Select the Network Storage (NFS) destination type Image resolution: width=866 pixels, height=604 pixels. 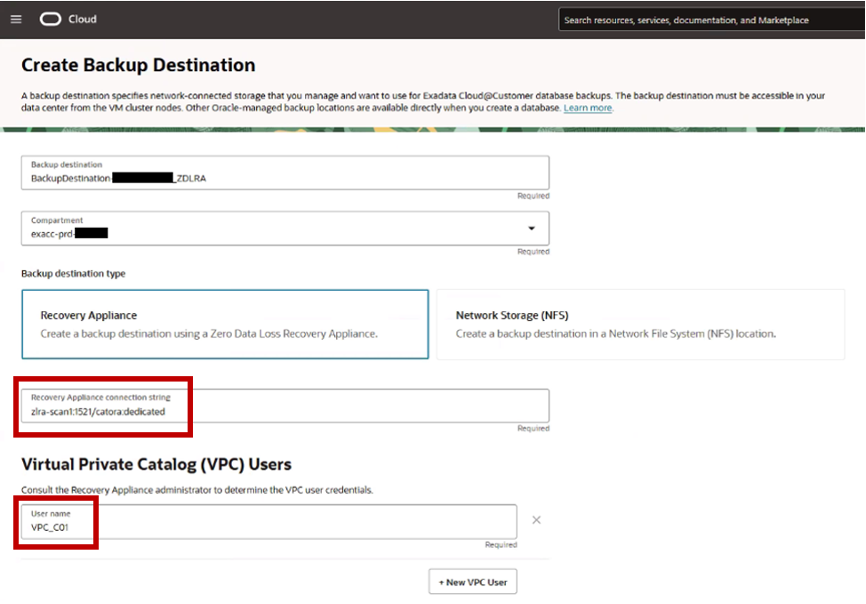(641, 324)
